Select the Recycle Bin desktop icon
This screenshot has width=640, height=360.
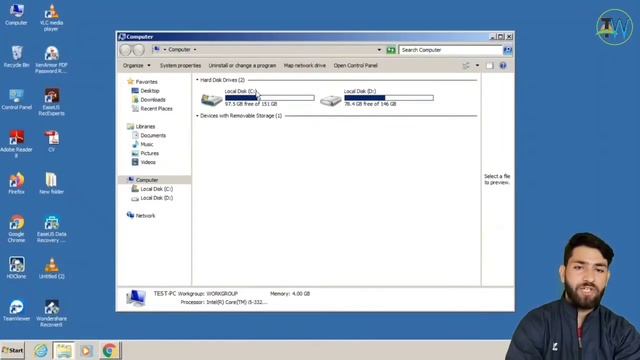16,56
